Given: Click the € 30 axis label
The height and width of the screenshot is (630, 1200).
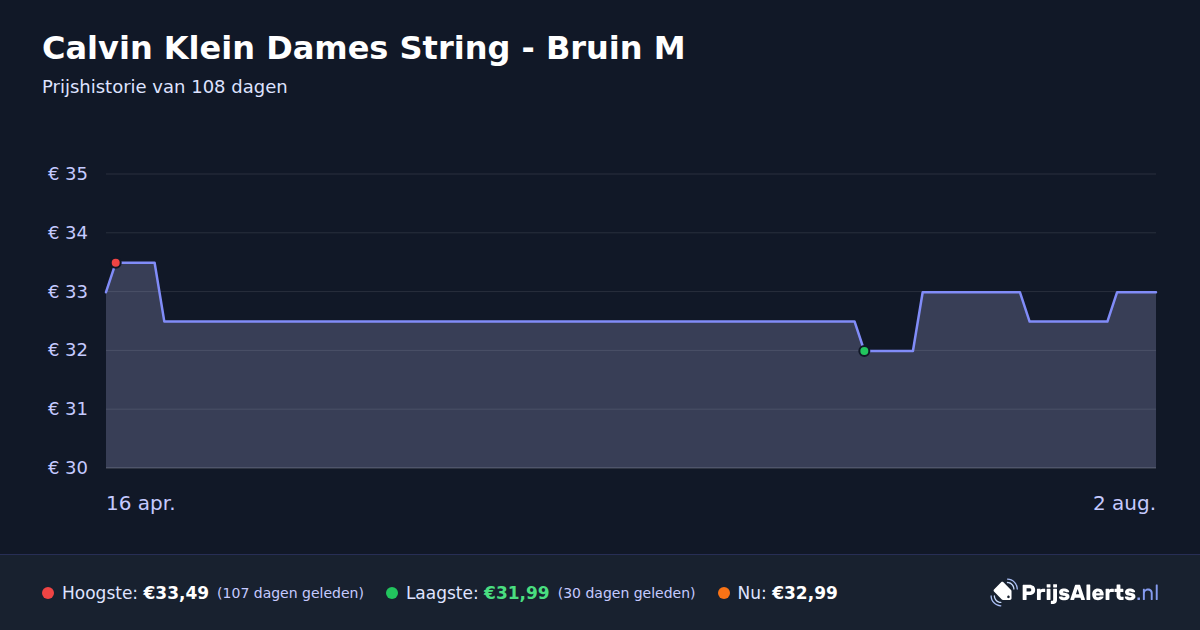Looking at the screenshot, I should (68, 468).
